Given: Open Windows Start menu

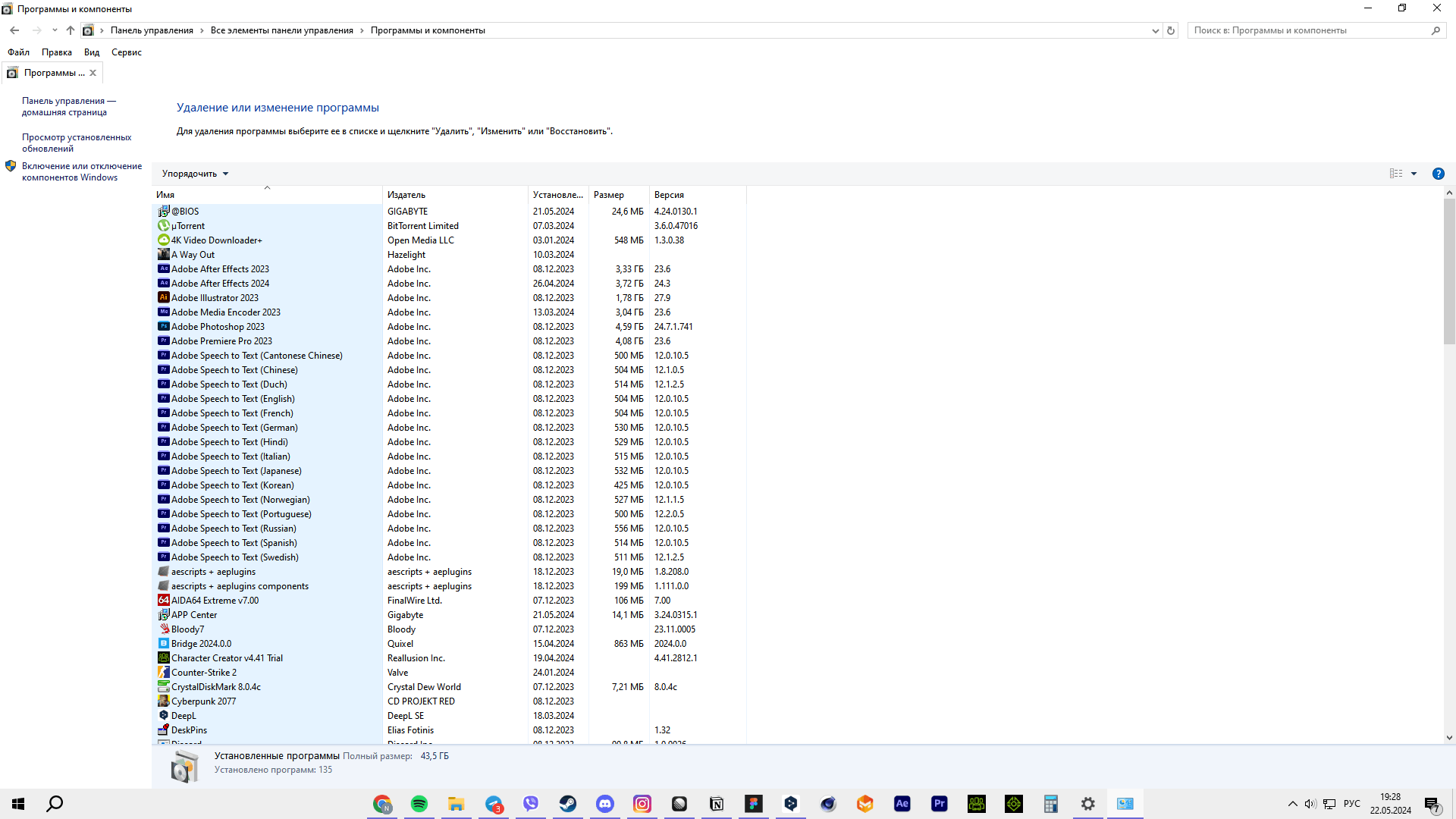Looking at the screenshot, I should coord(18,804).
